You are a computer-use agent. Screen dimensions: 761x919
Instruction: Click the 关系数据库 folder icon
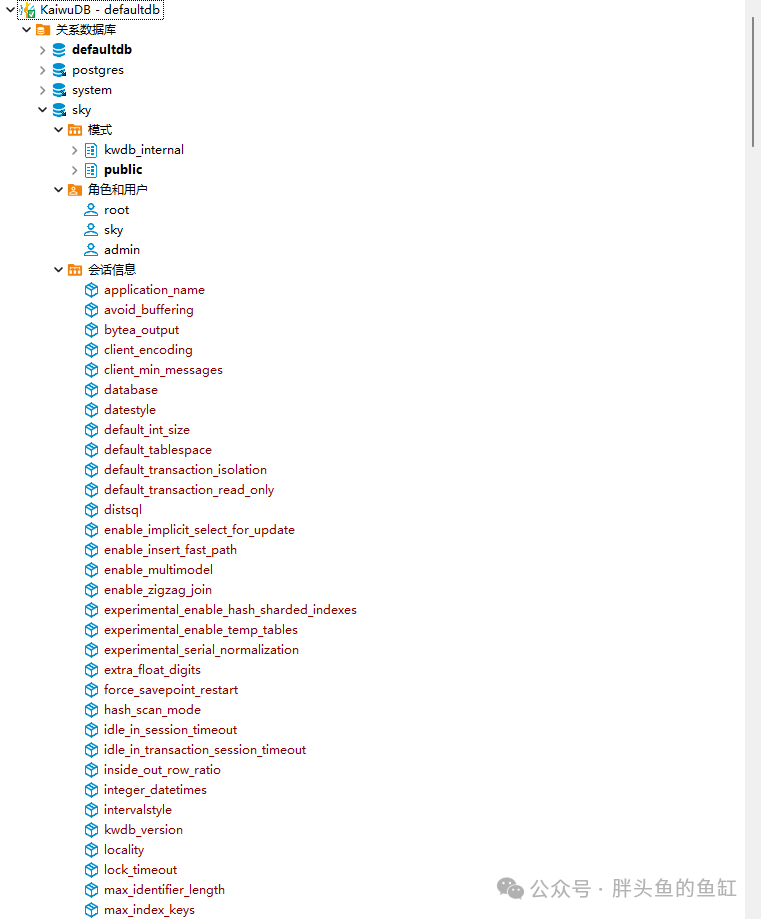pos(43,30)
